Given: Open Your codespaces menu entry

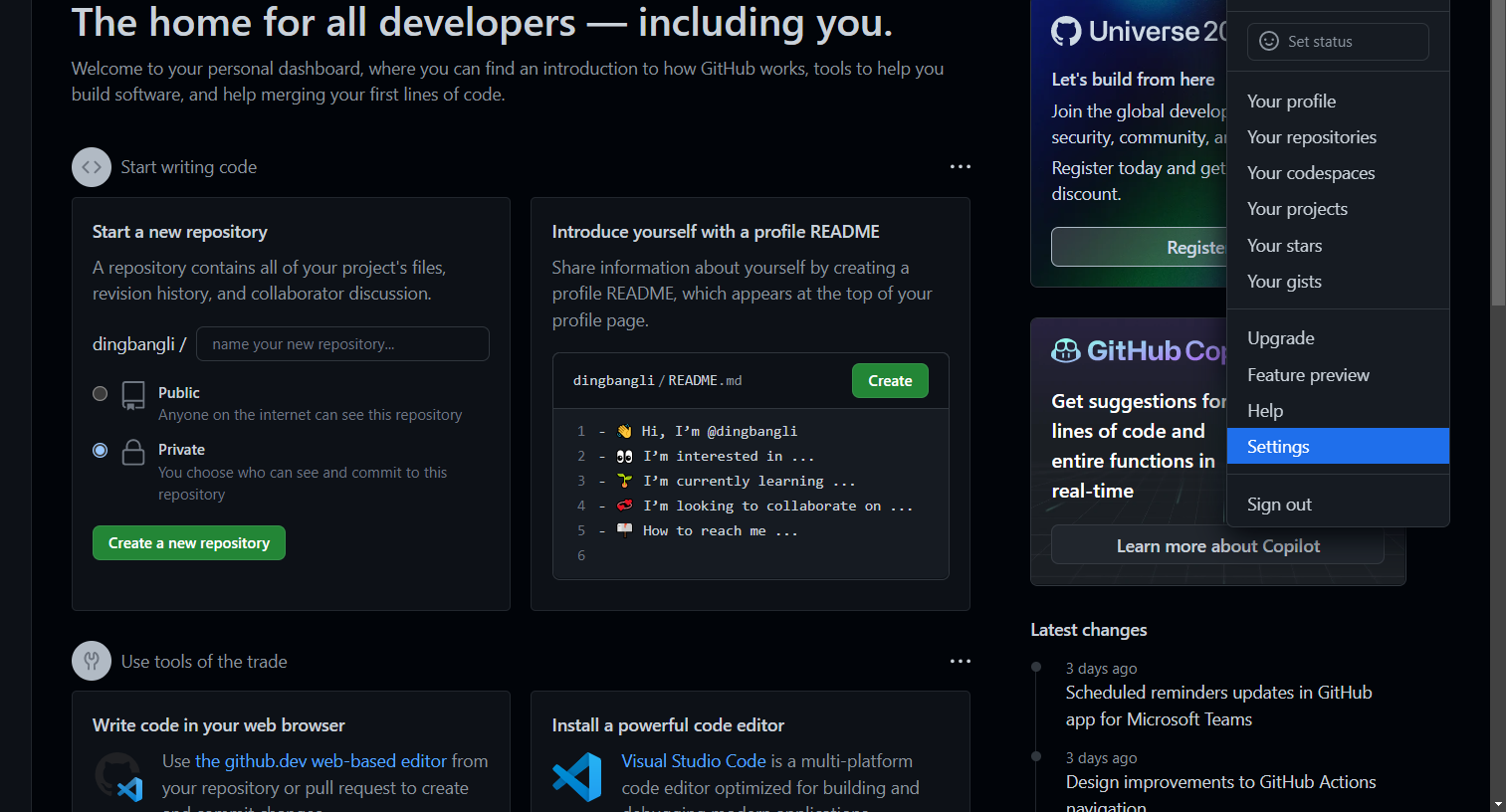Looking at the screenshot, I should pos(1338,173).
